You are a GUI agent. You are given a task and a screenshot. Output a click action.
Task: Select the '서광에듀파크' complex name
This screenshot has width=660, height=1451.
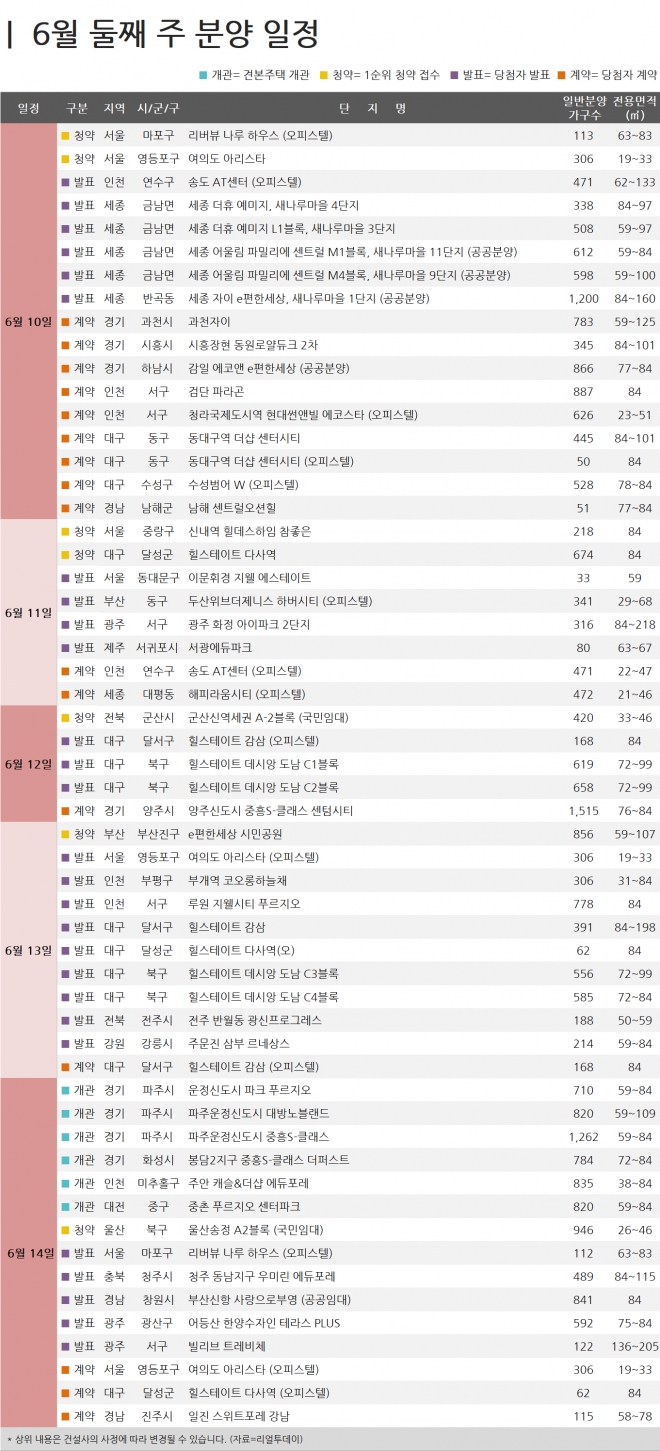pos(220,647)
